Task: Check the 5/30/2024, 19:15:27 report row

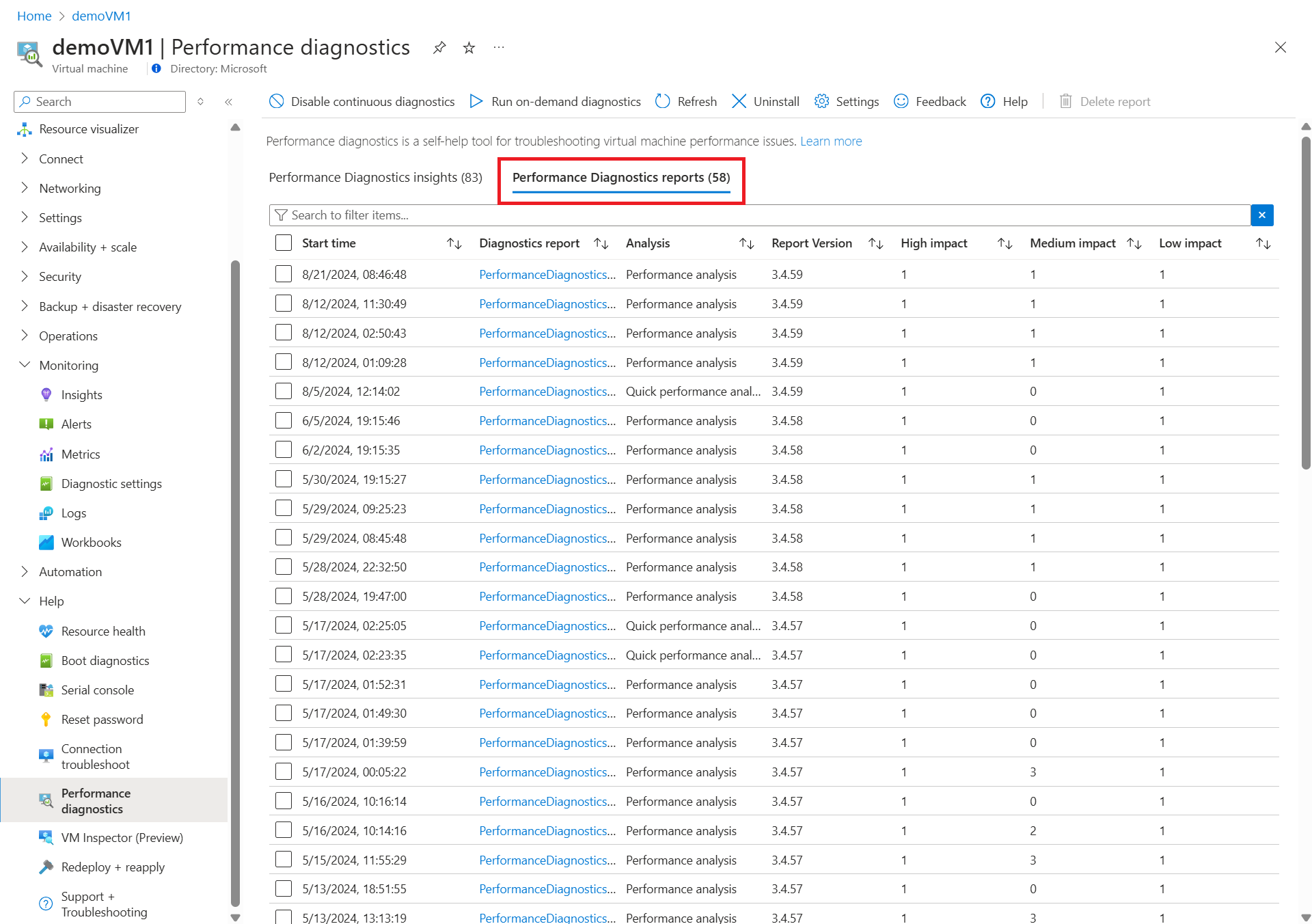Action: pos(283,479)
